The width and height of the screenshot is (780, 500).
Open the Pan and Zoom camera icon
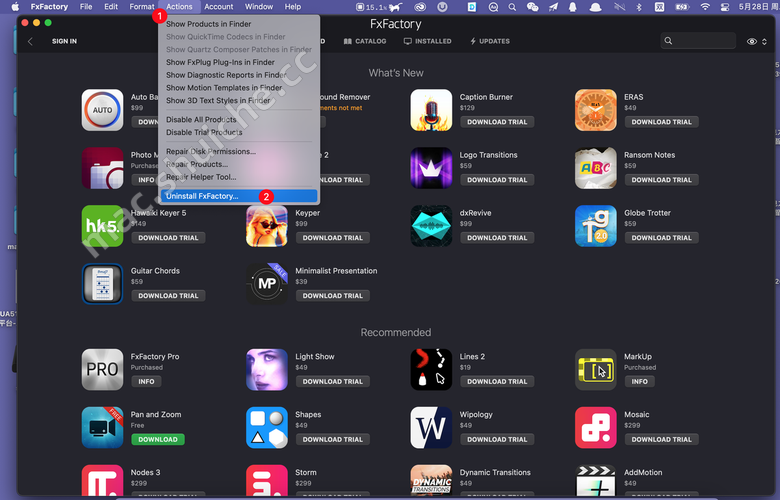click(102, 427)
